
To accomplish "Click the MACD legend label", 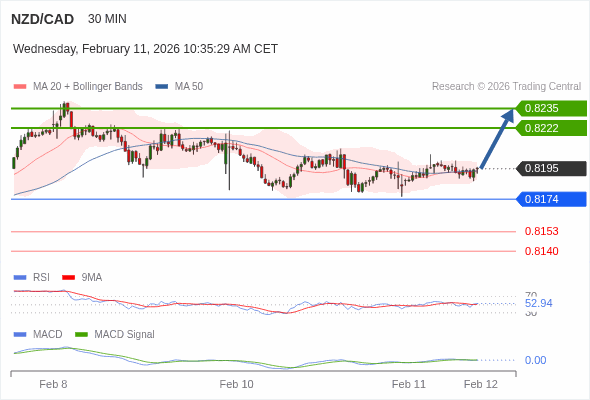I will click(47, 334).
